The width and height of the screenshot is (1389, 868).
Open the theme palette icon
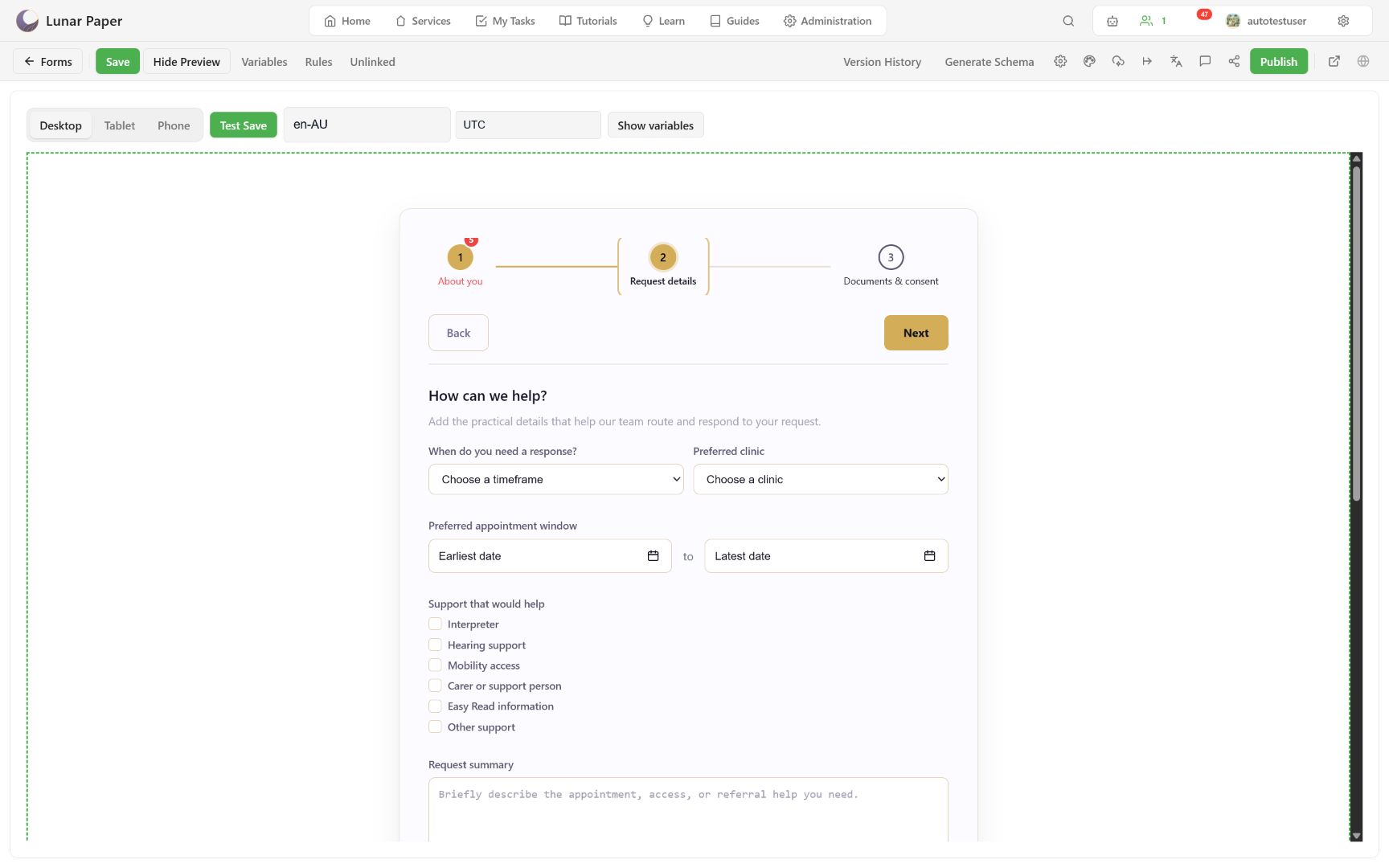tap(1089, 61)
